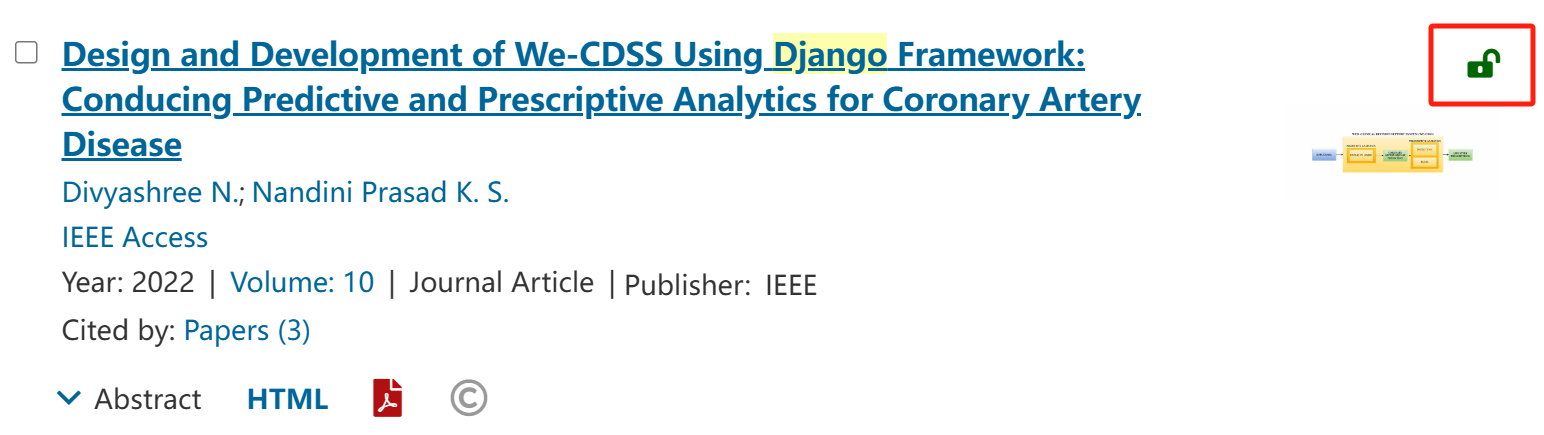Open the We-CDSS Coronary Artery Disease article title
Image resolution: width=1544 pixels, height=435 pixels.
click(601, 100)
